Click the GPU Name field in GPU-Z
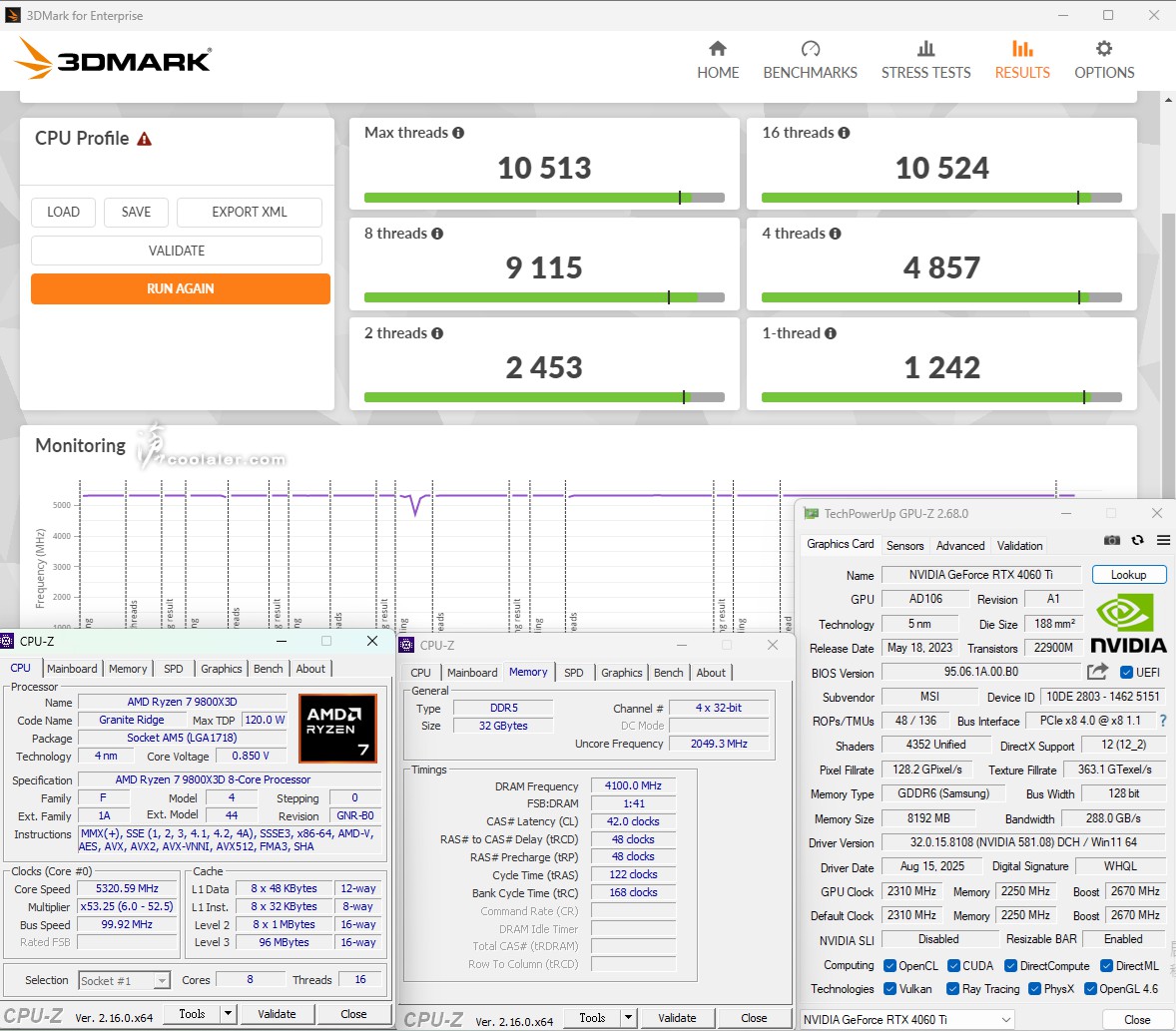The width and height of the screenshot is (1176, 1031). click(980, 575)
